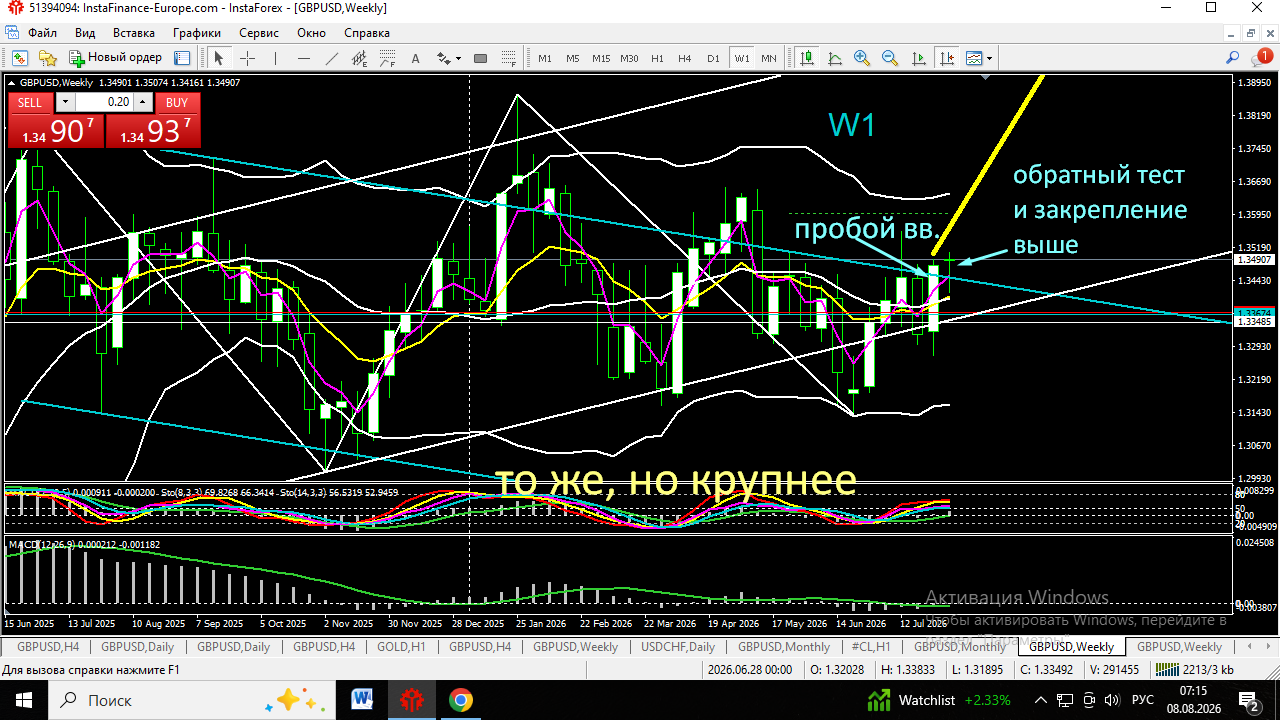1280x720 pixels.
Task: Select the equidistant channel tool
Action: [x=359, y=58]
